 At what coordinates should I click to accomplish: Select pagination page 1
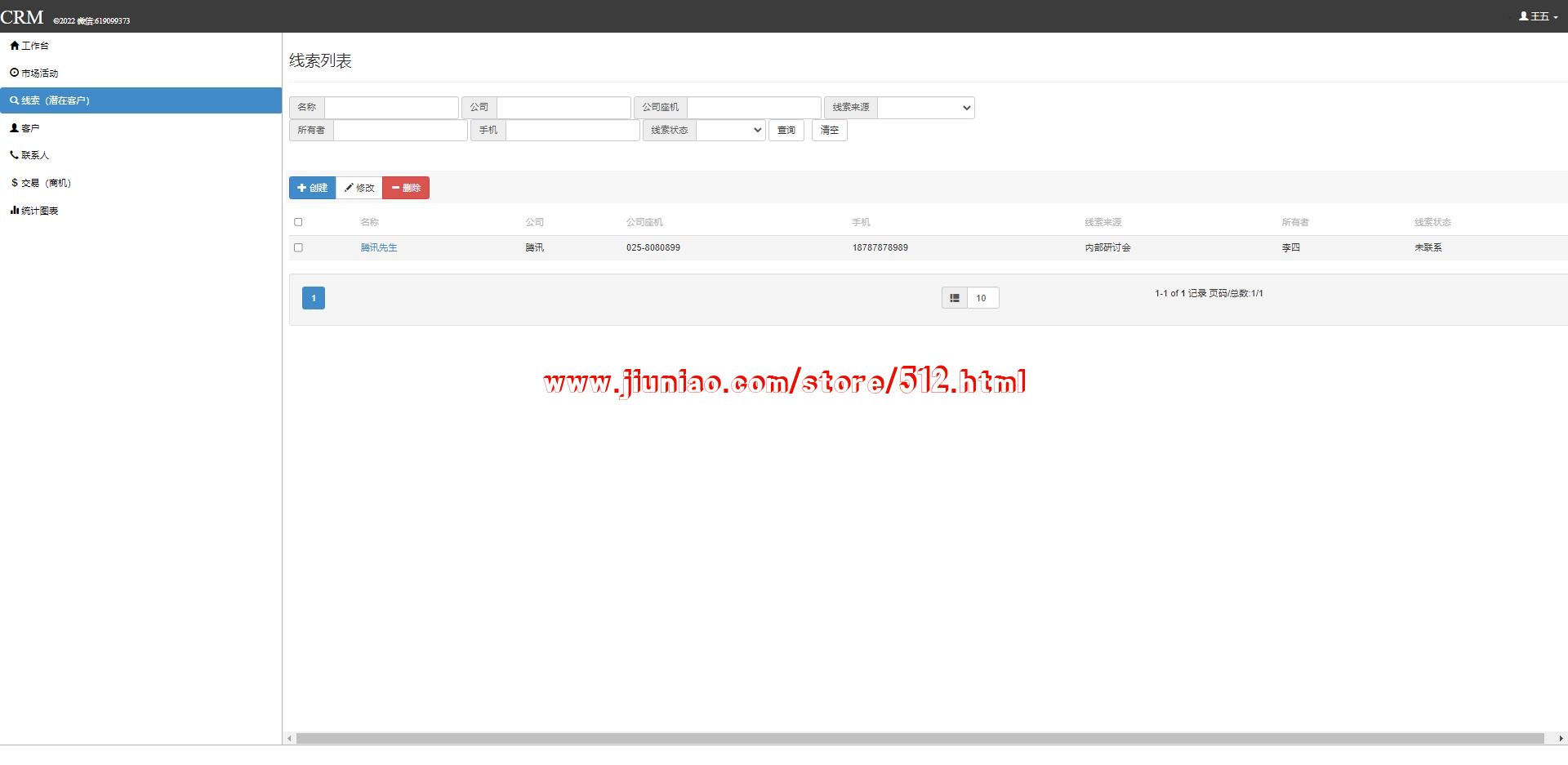coord(314,298)
